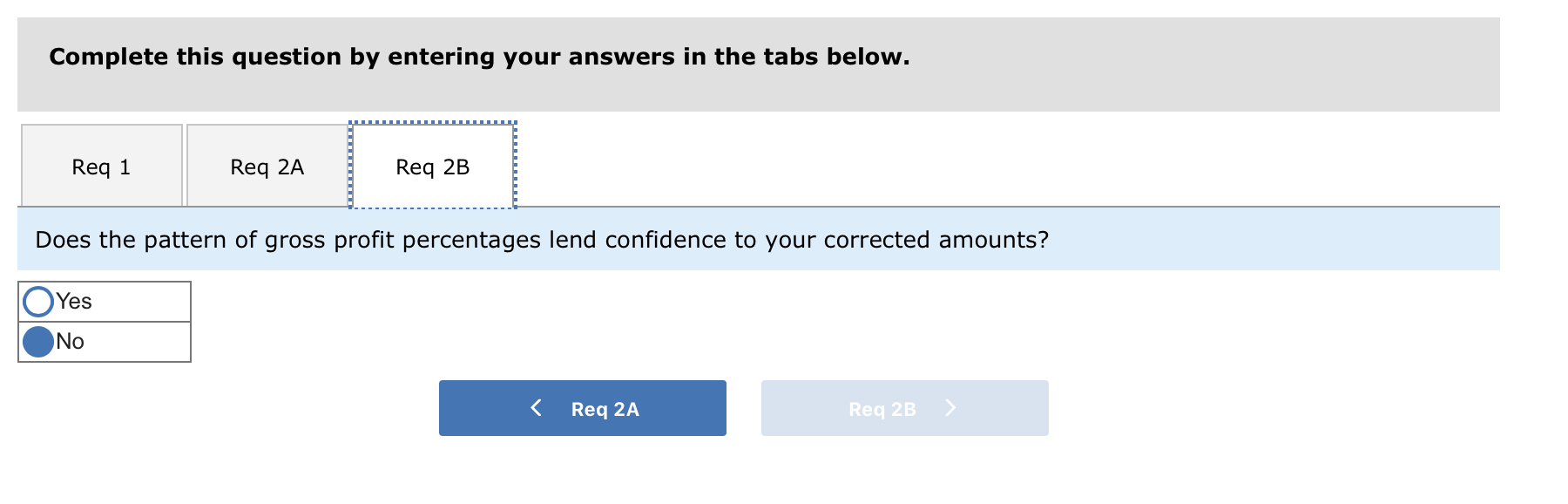The width and height of the screenshot is (1568, 504).
Task: Click the previous Req 2A navigation button
Action: click(x=582, y=408)
